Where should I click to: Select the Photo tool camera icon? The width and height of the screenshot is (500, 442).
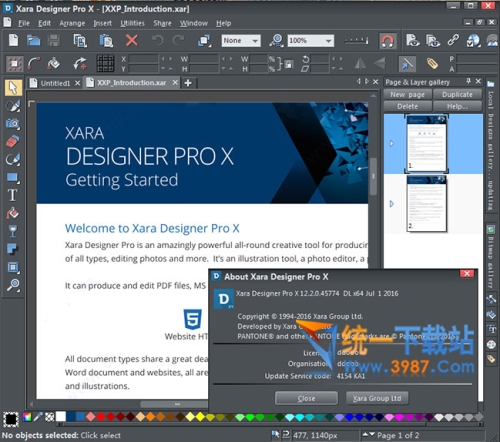coord(13,124)
